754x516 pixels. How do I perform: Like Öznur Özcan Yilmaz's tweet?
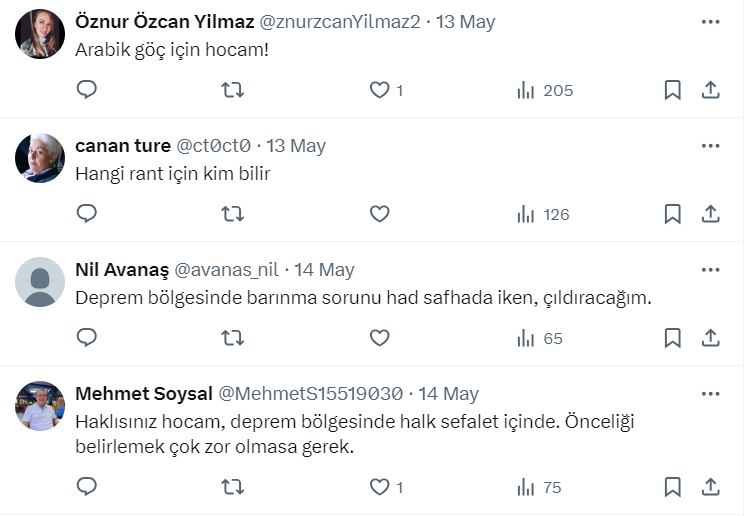379,90
